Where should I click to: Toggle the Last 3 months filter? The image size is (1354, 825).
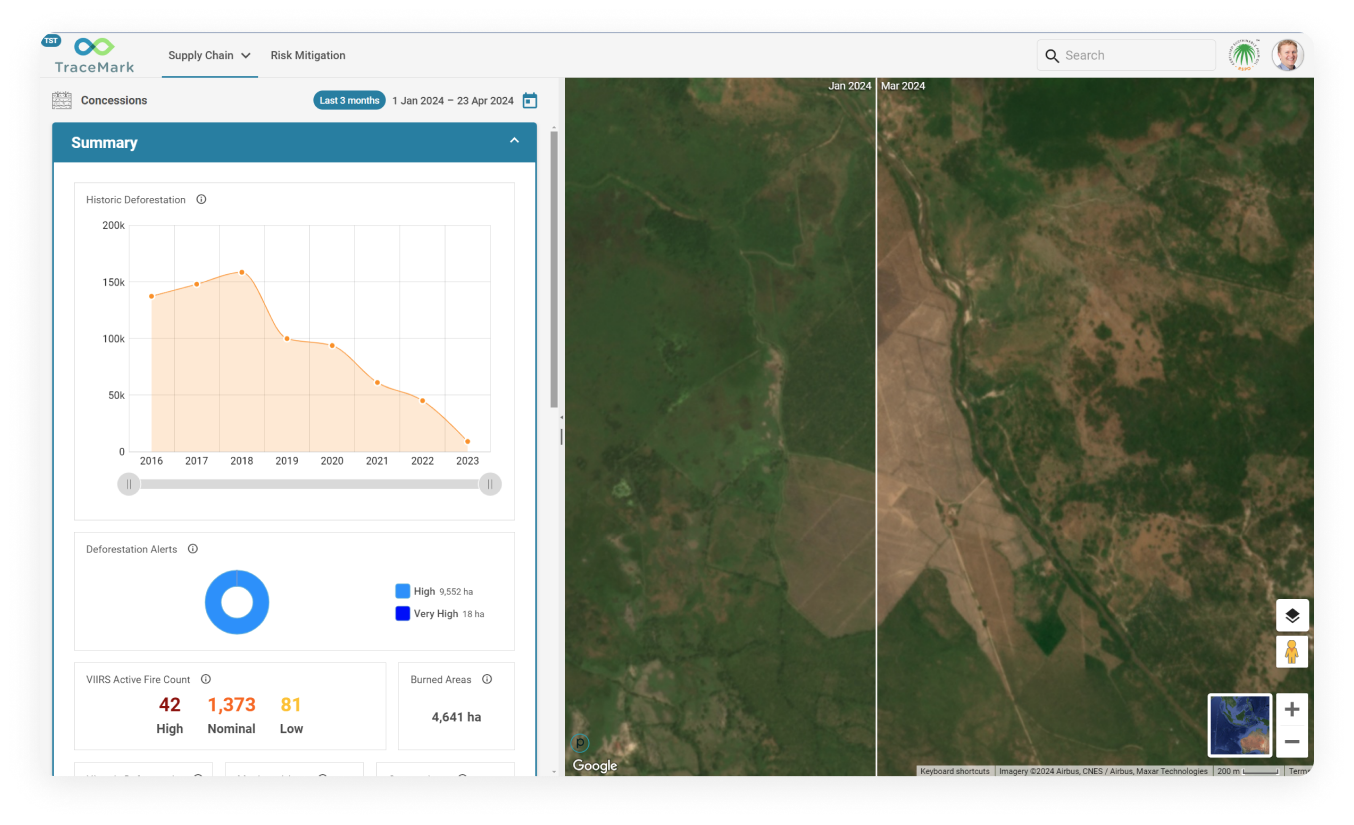coord(349,100)
